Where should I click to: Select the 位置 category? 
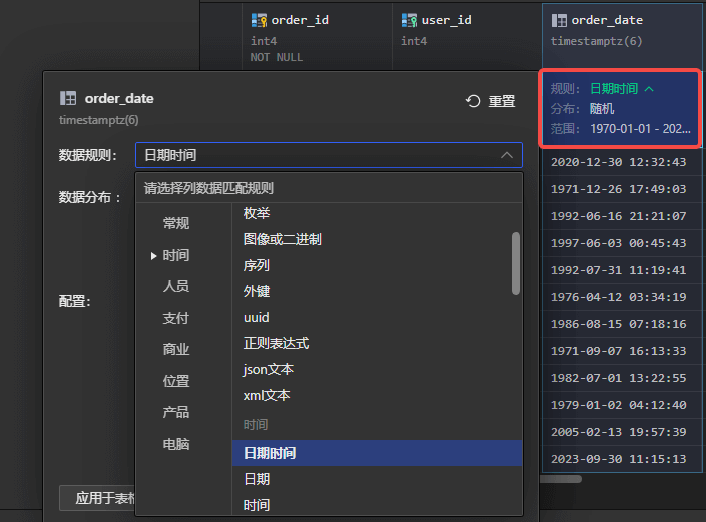(x=176, y=381)
